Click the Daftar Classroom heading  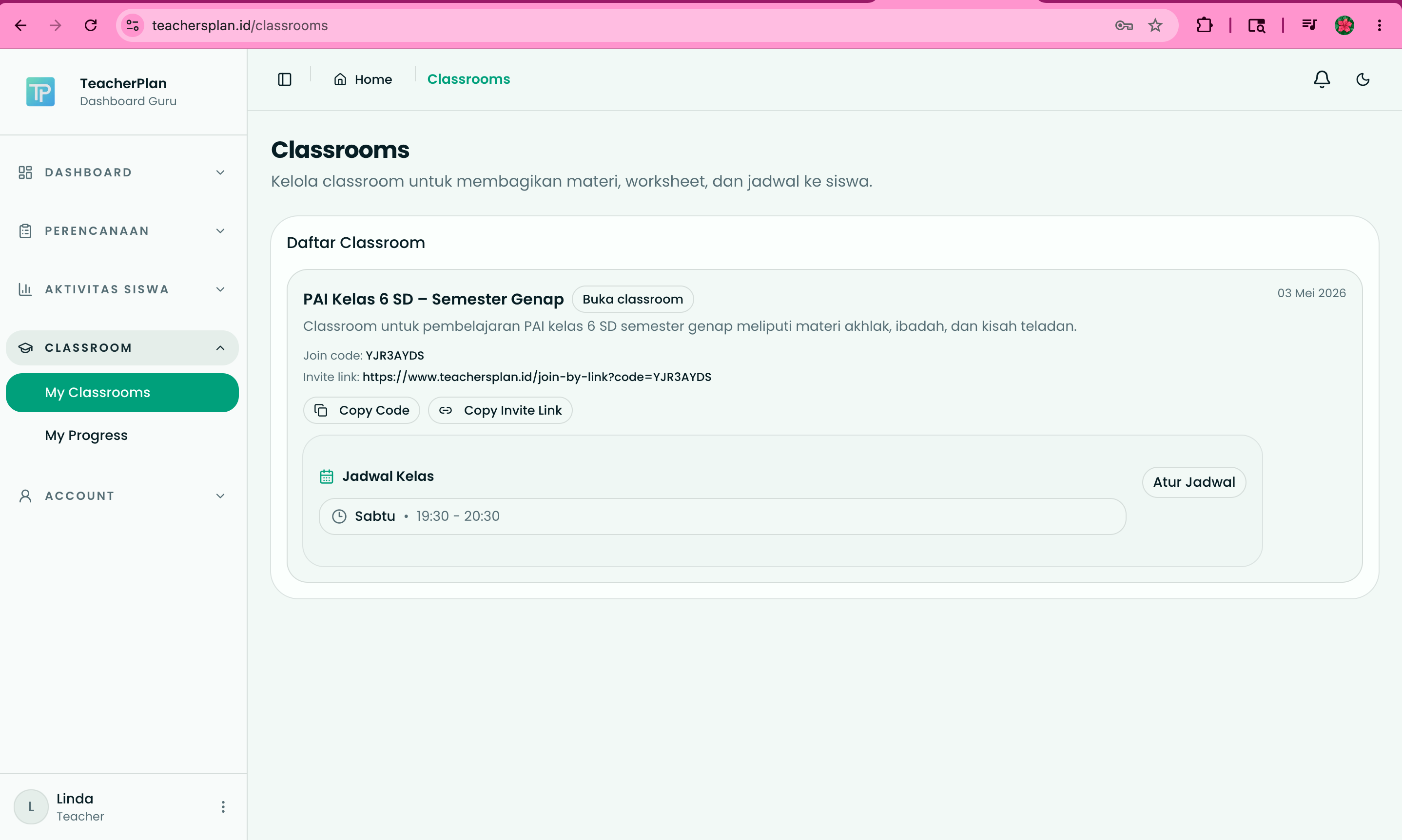(x=355, y=242)
